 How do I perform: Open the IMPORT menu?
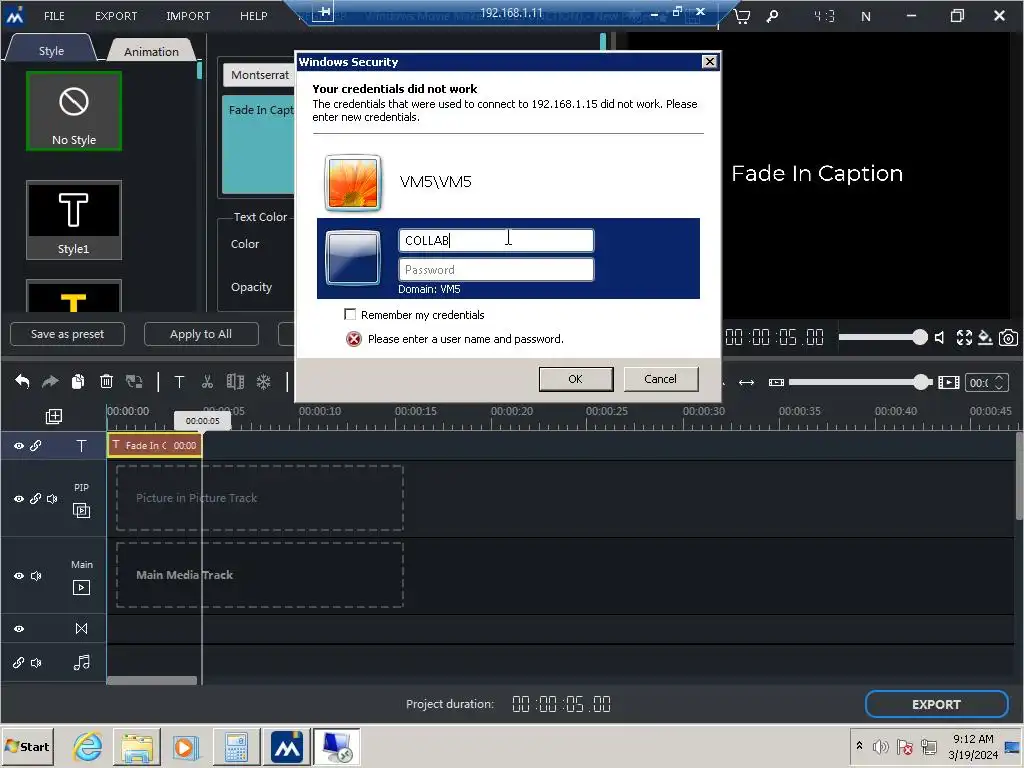188,16
